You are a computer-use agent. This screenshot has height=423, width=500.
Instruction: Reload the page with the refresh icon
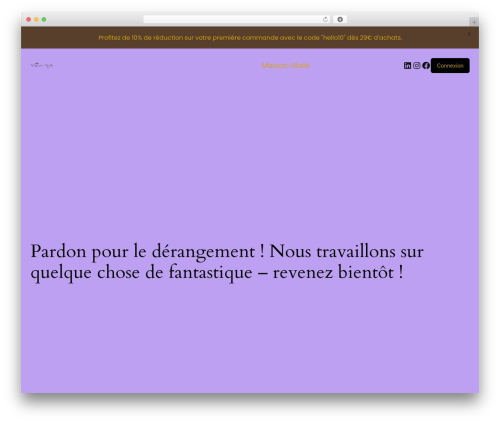coord(325,19)
